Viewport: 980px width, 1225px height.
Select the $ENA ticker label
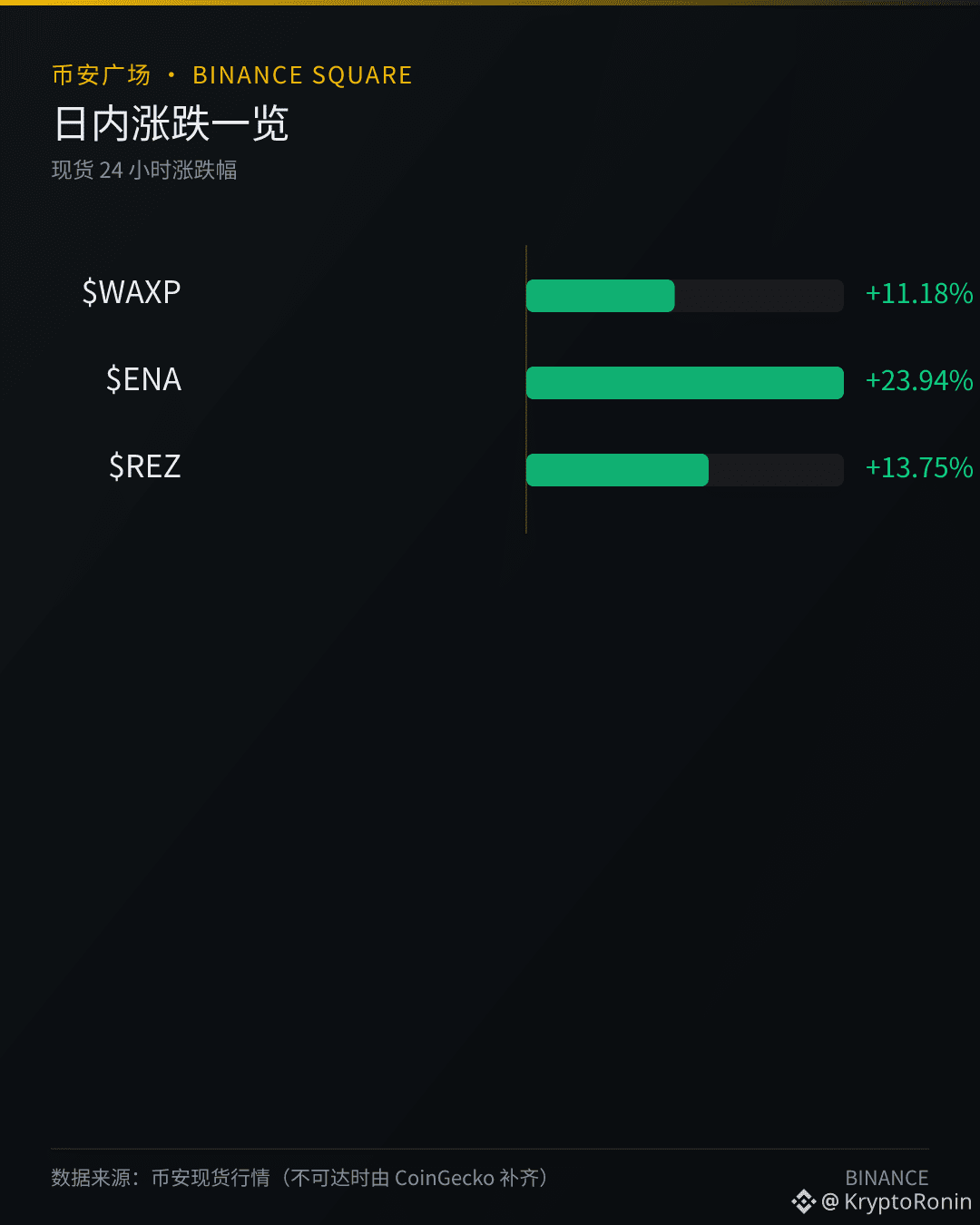click(143, 379)
